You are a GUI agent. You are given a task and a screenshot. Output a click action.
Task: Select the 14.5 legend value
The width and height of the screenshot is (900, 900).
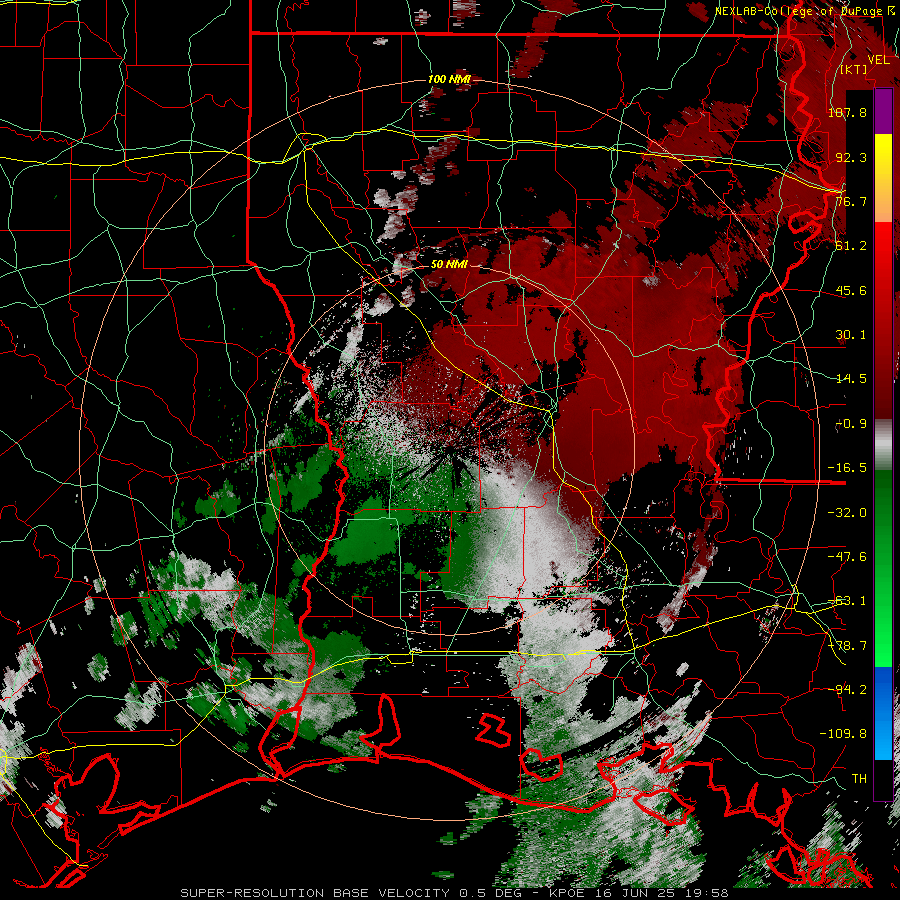(851, 379)
